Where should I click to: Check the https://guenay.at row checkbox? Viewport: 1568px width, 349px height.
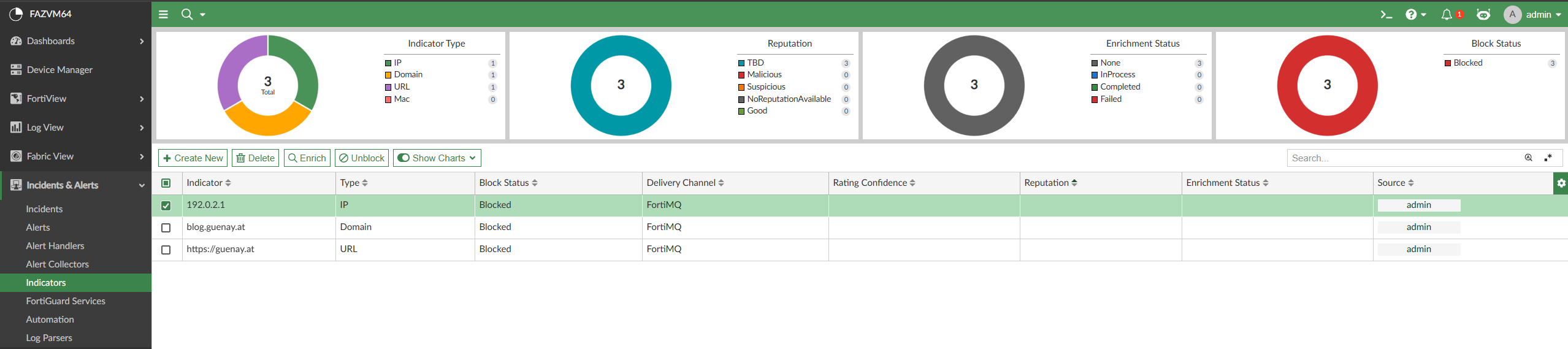[x=166, y=250]
